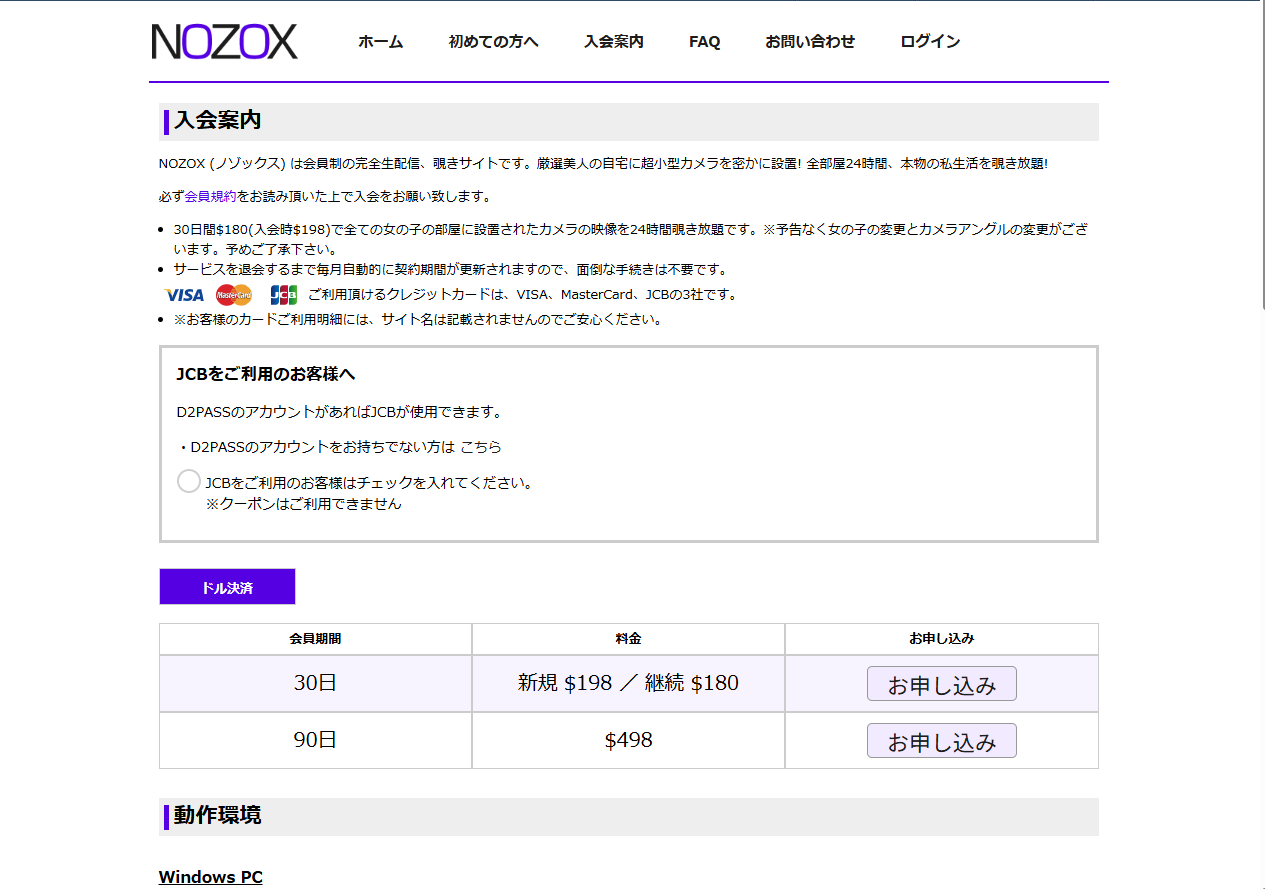Open the ホーム menu item
The image size is (1265, 889).
[x=380, y=42]
